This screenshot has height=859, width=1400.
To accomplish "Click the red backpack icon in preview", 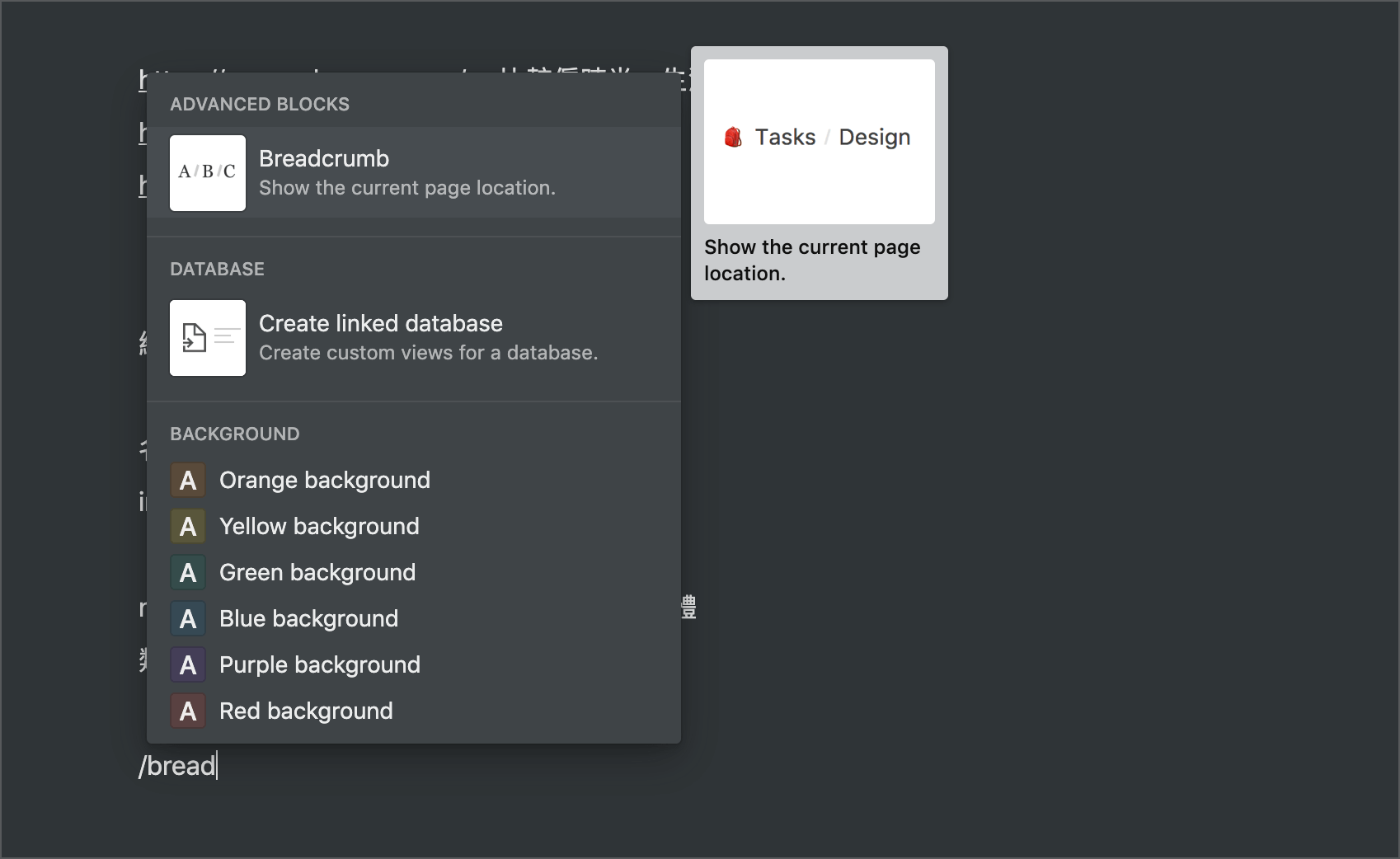I will pos(733,137).
